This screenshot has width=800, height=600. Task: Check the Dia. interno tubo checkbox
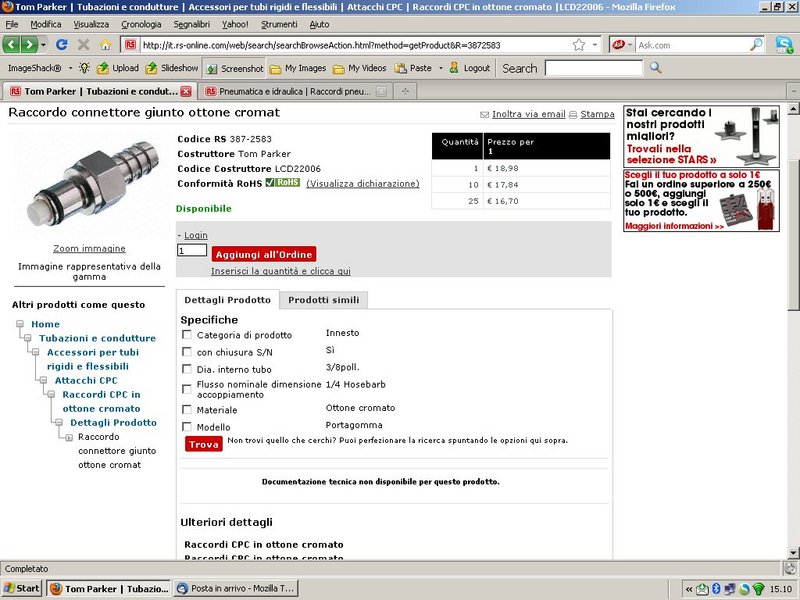coord(187,369)
